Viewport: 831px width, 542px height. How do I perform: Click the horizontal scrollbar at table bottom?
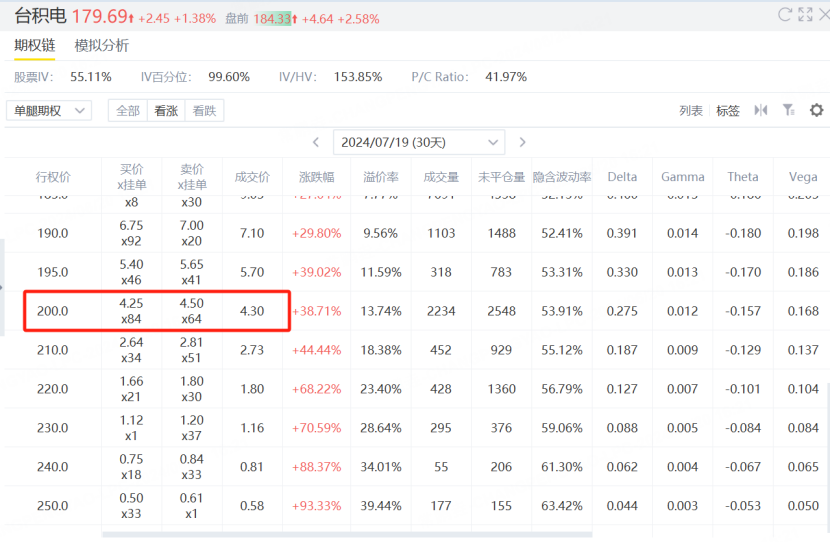click(347, 535)
